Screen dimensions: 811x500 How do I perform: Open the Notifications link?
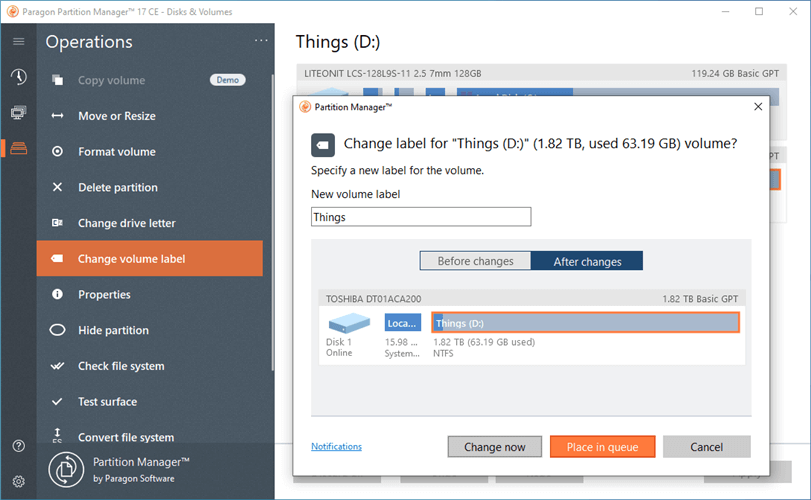point(336,446)
